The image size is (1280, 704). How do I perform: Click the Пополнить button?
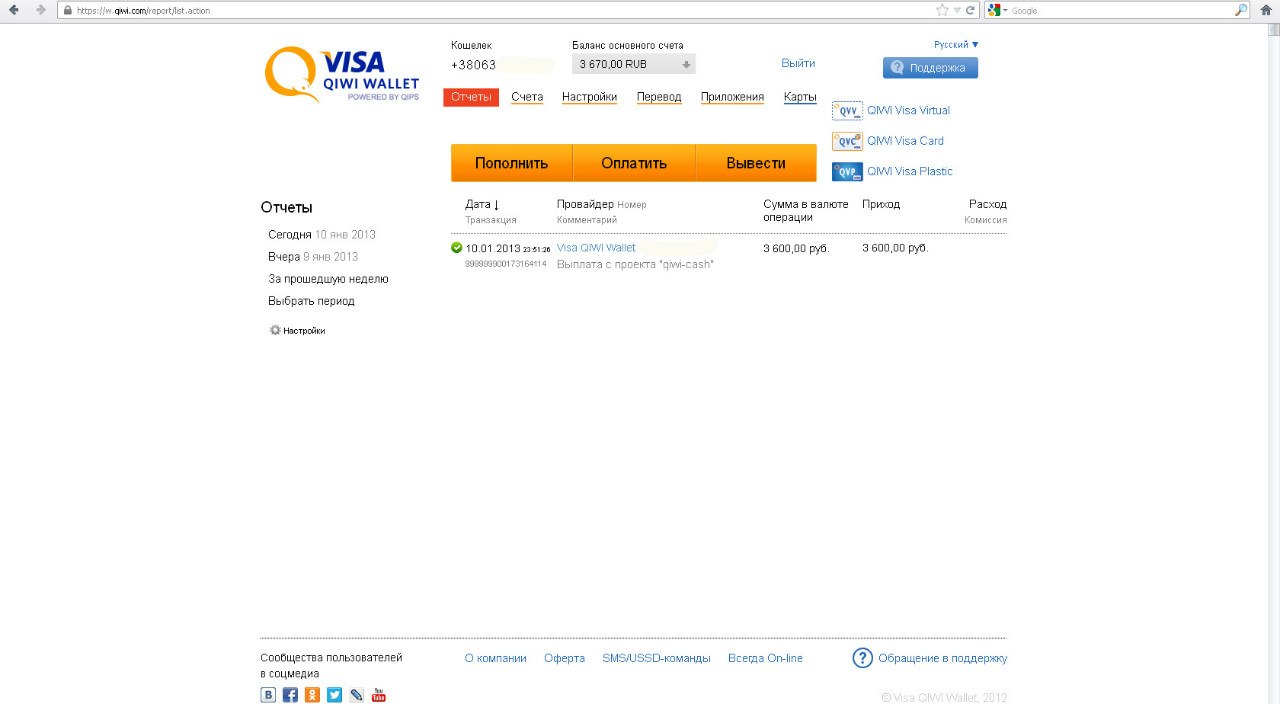pyautogui.click(x=511, y=163)
